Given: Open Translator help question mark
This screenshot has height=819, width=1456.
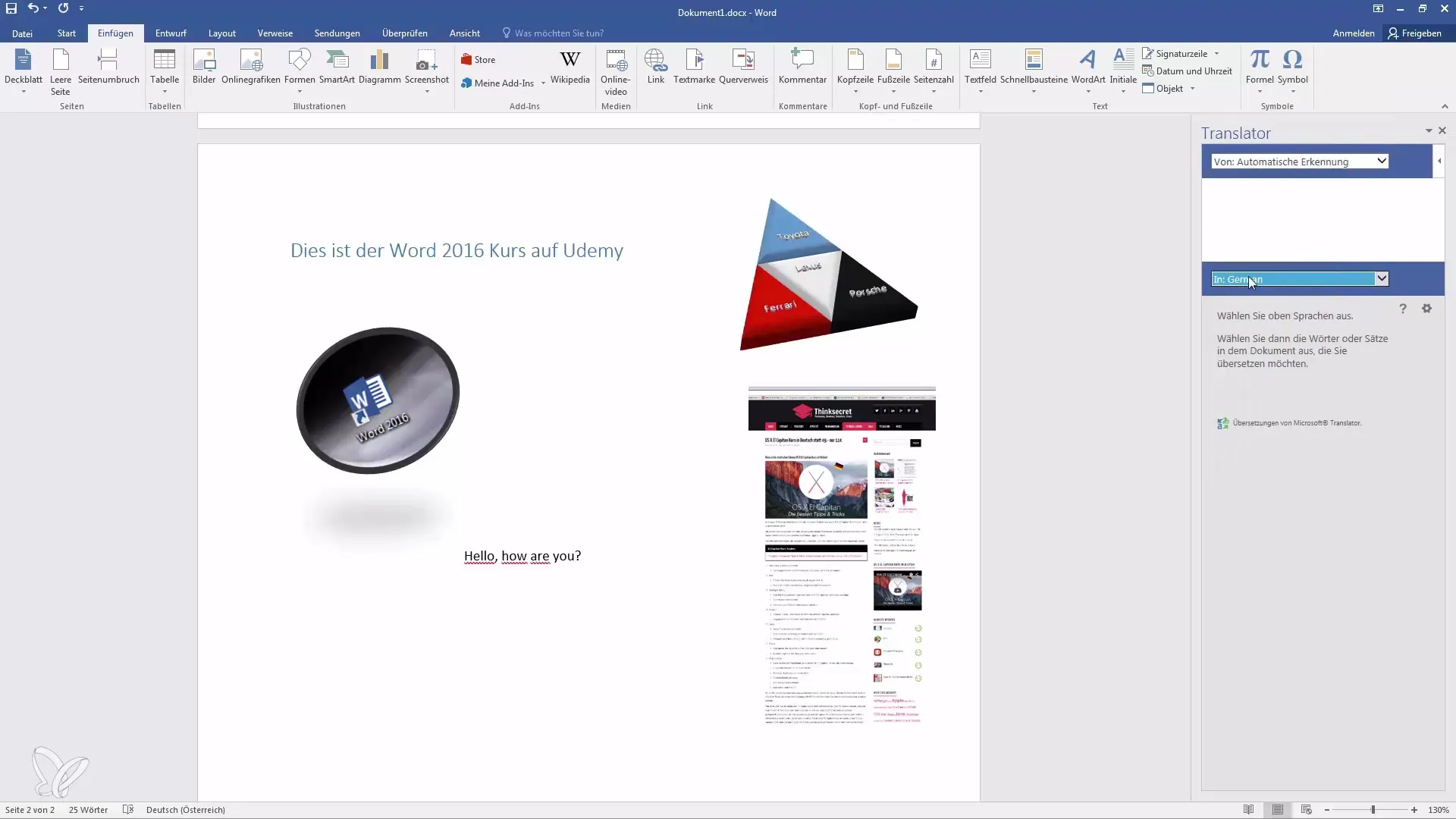Looking at the screenshot, I should [1403, 309].
